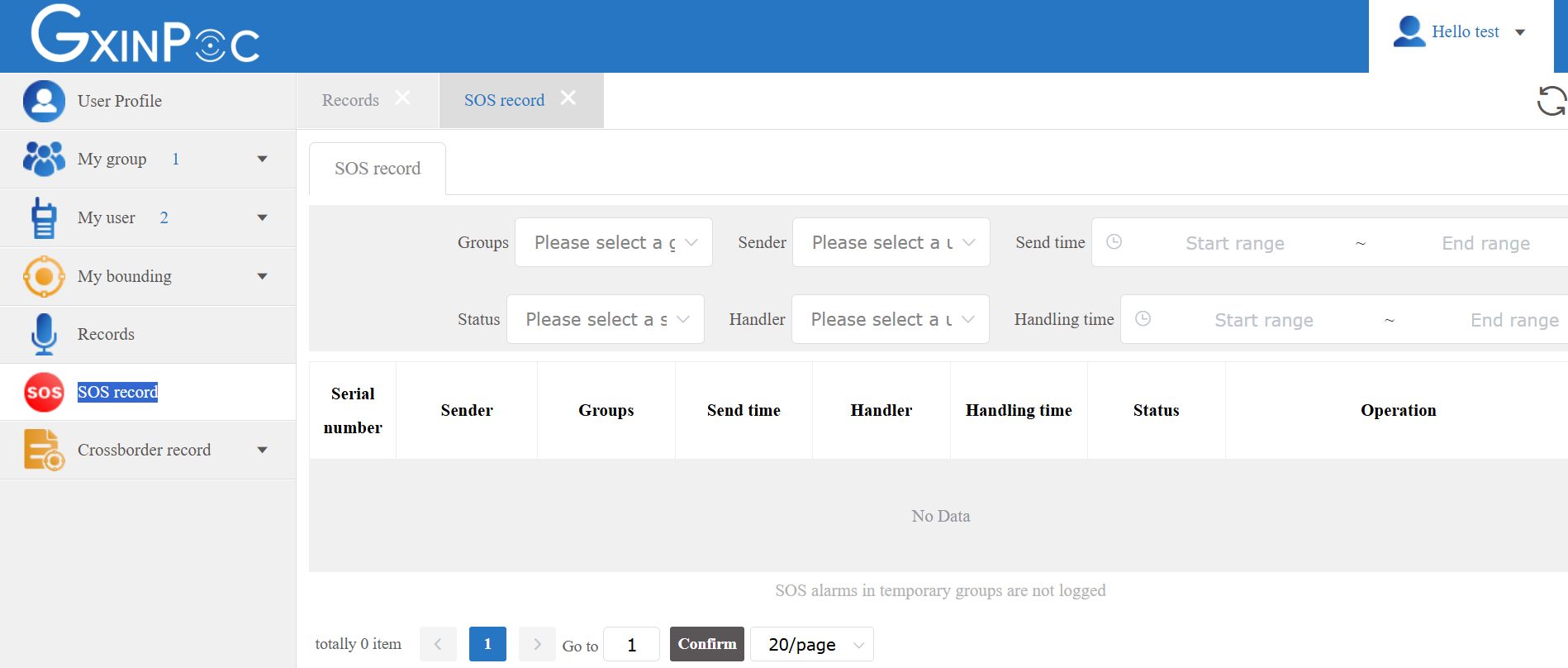Click the User Profile avatar icon

click(44, 101)
